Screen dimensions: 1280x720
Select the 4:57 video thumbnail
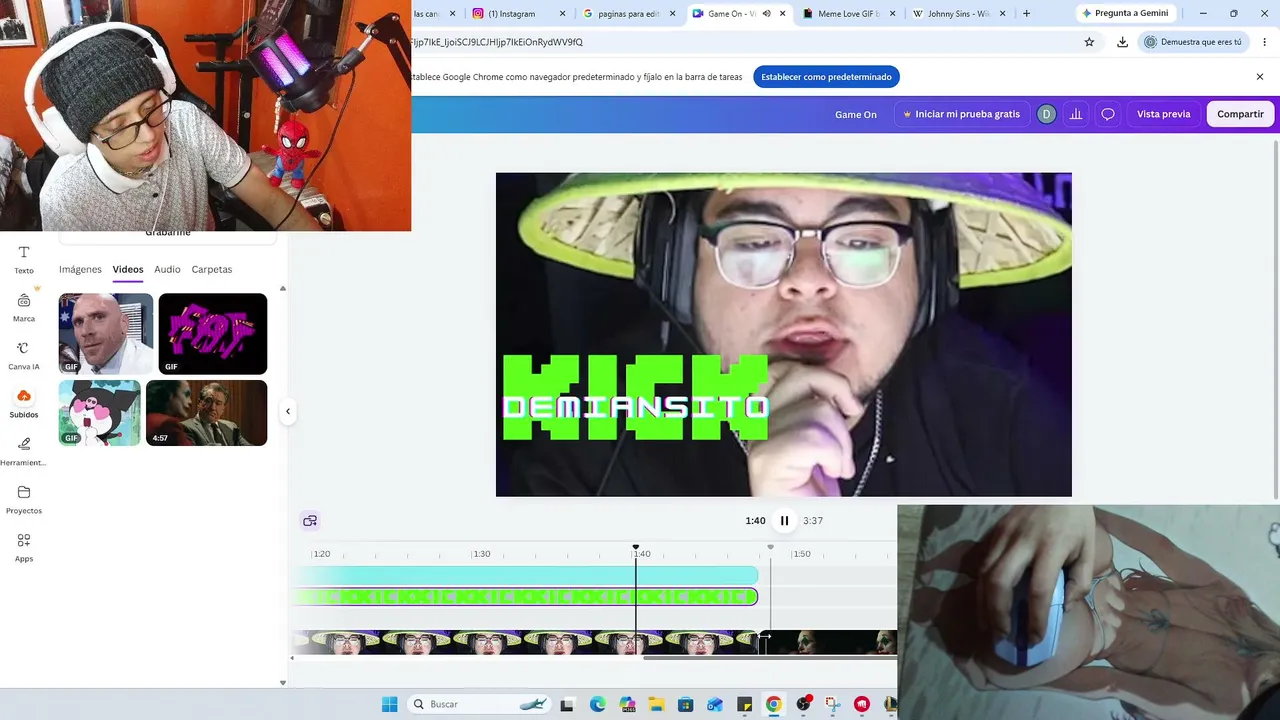(207, 413)
